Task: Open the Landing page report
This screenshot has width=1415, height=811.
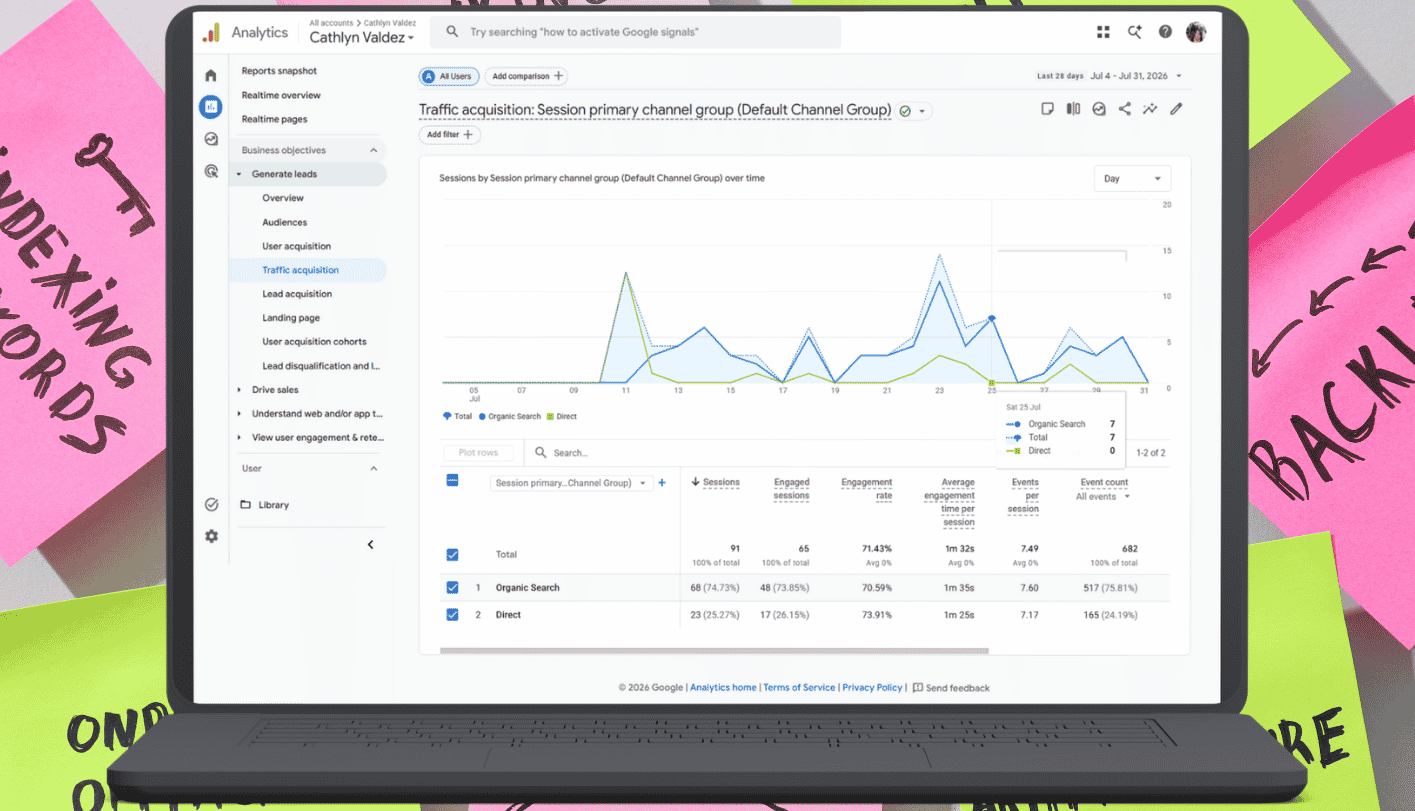Action: click(291, 318)
